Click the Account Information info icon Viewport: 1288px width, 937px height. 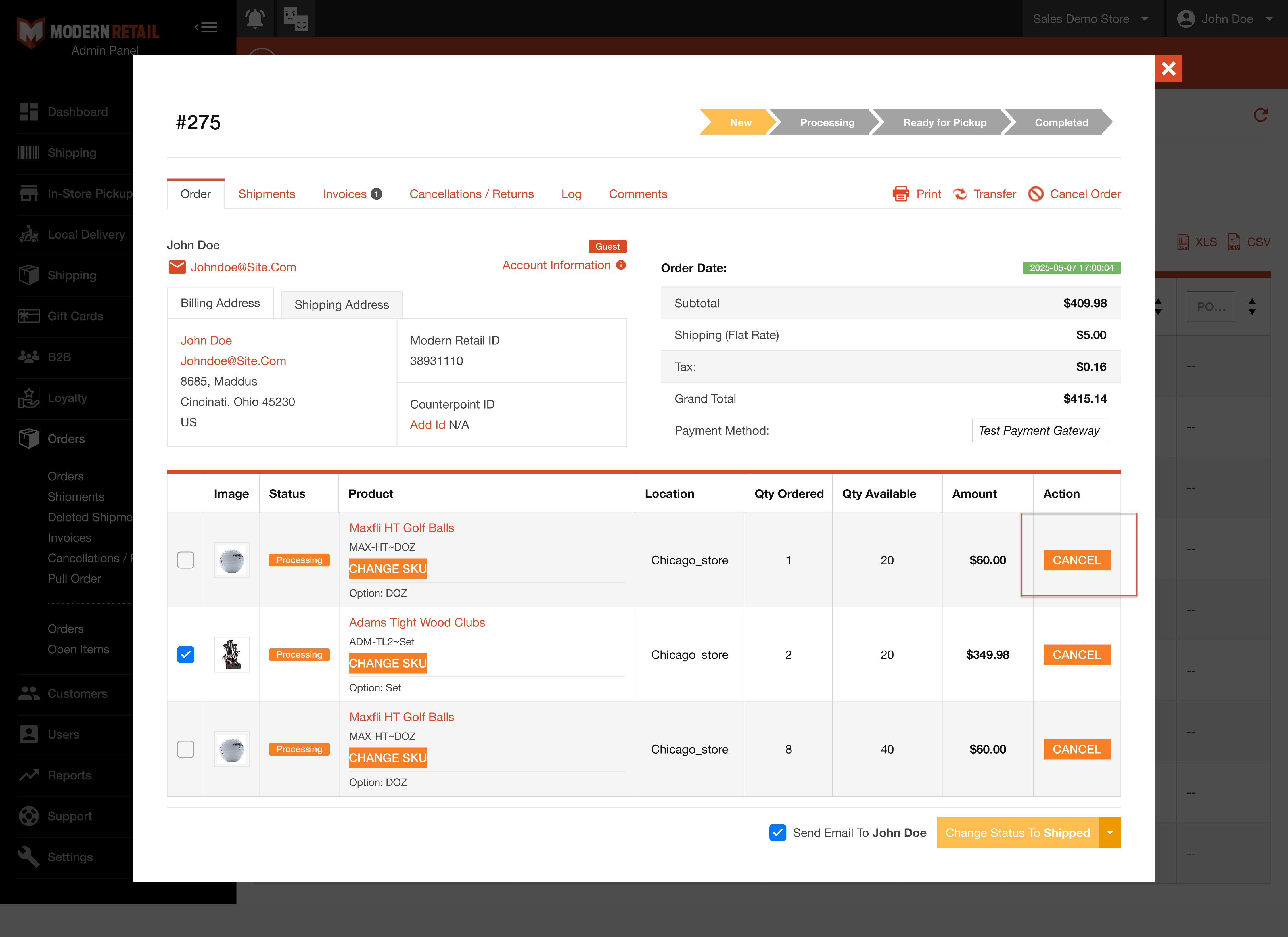(x=621, y=265)
